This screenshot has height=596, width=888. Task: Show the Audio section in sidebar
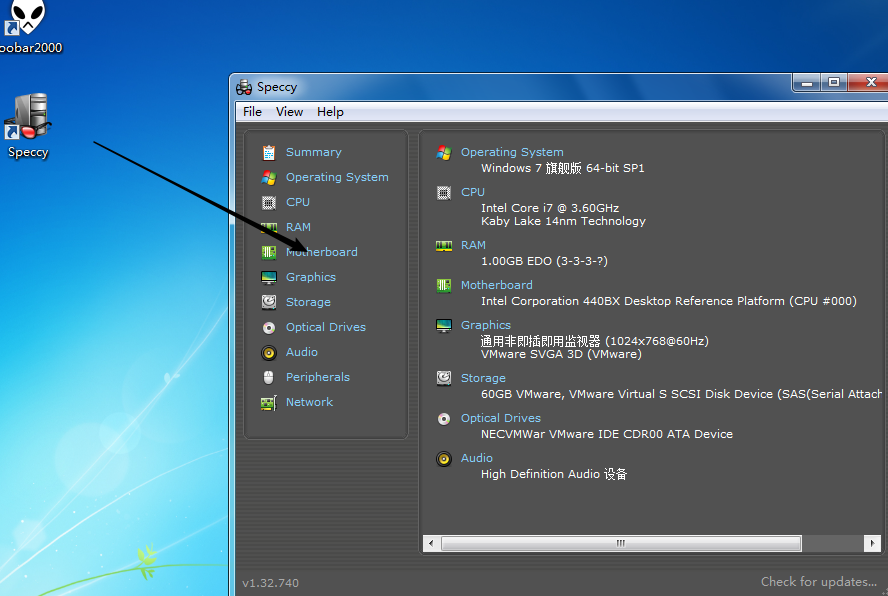tap(302, 352)
